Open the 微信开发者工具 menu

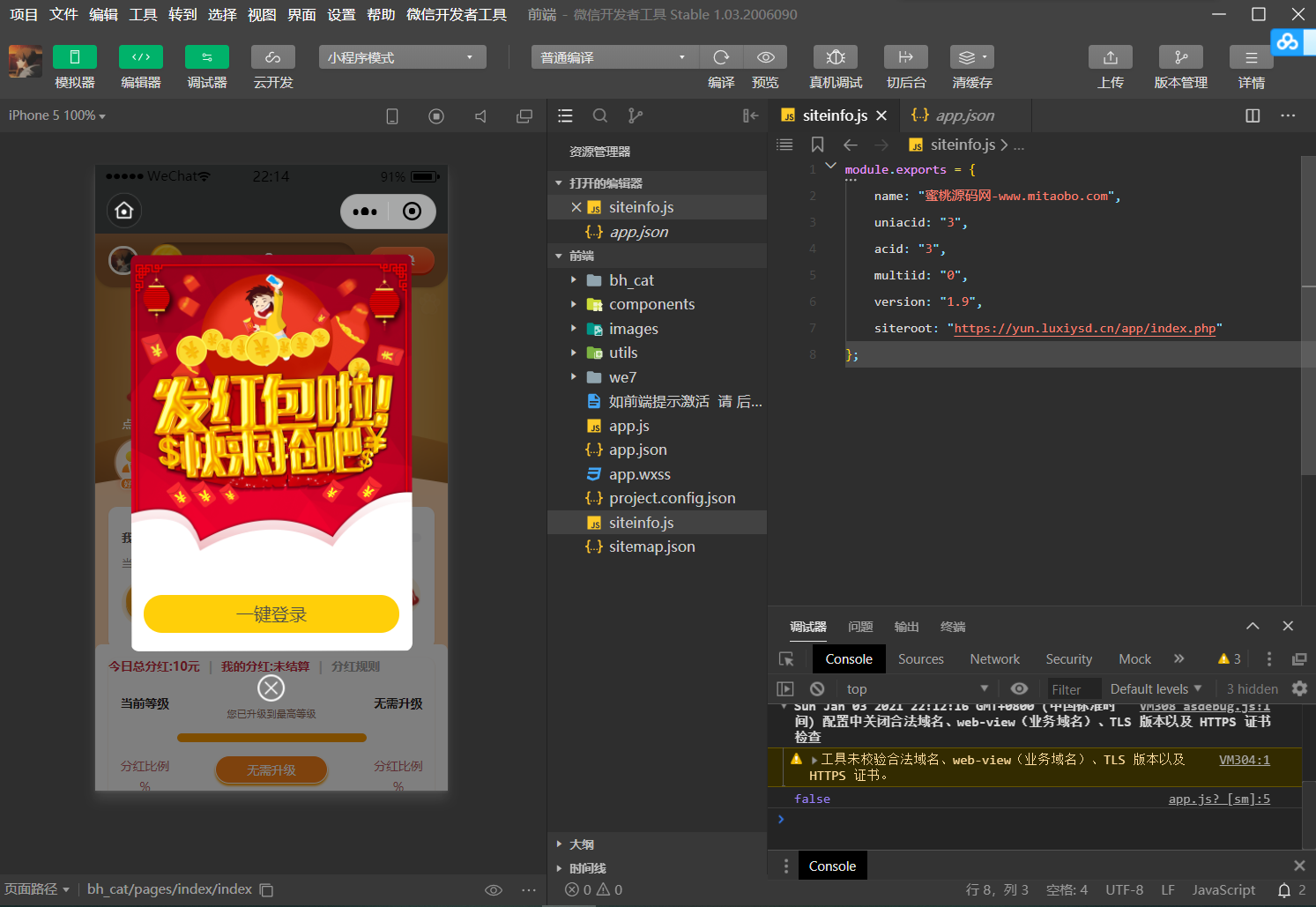tap(457, 14)
